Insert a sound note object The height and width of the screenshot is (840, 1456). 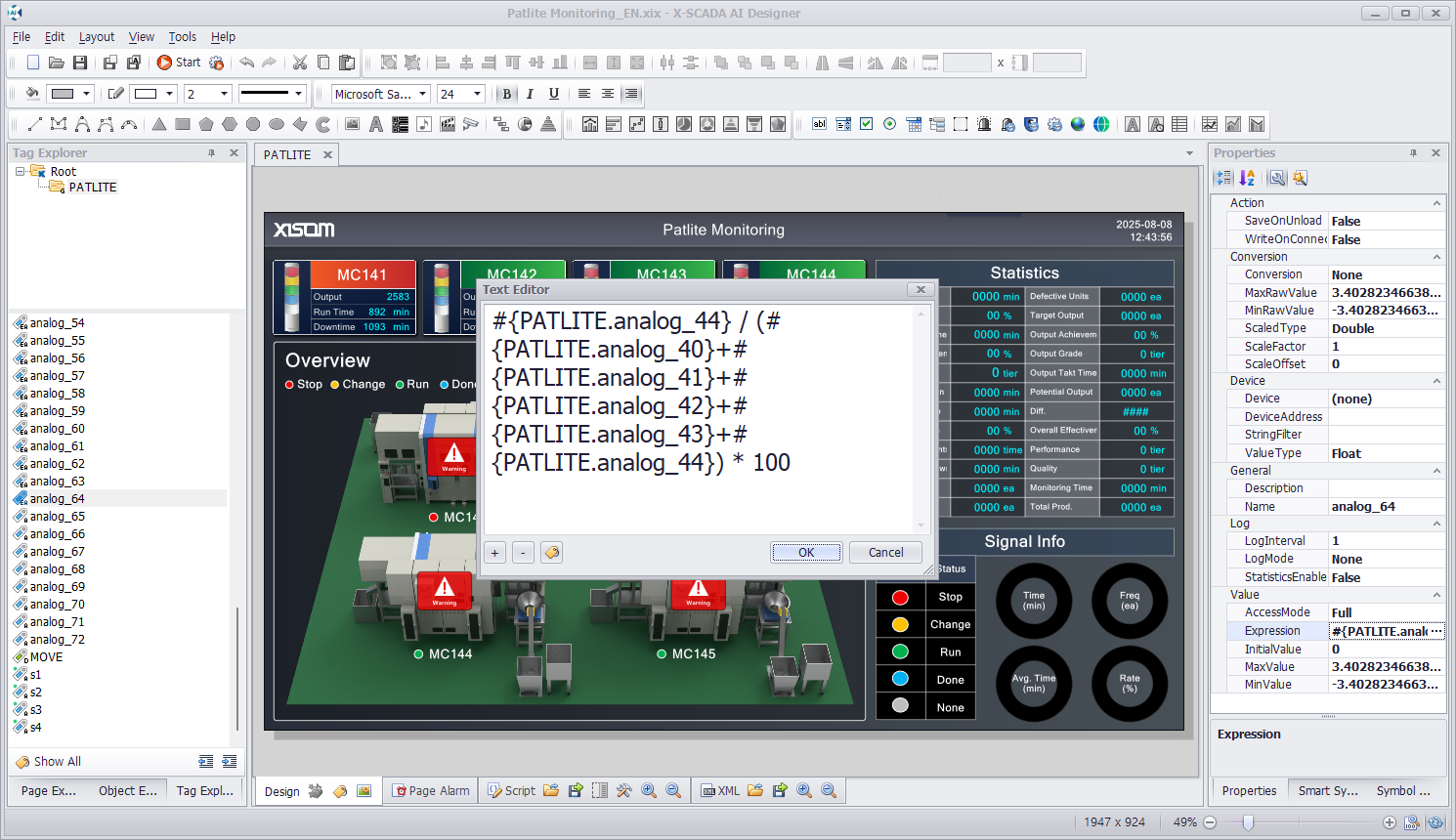423,124
